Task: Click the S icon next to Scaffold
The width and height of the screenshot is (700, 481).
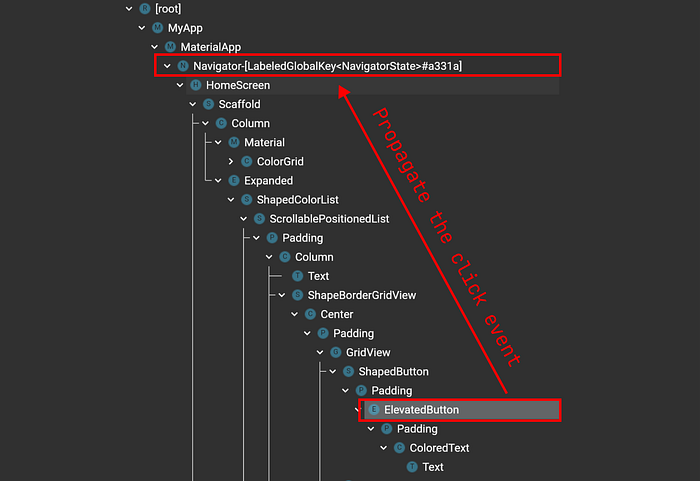Action: coord(208,104)
